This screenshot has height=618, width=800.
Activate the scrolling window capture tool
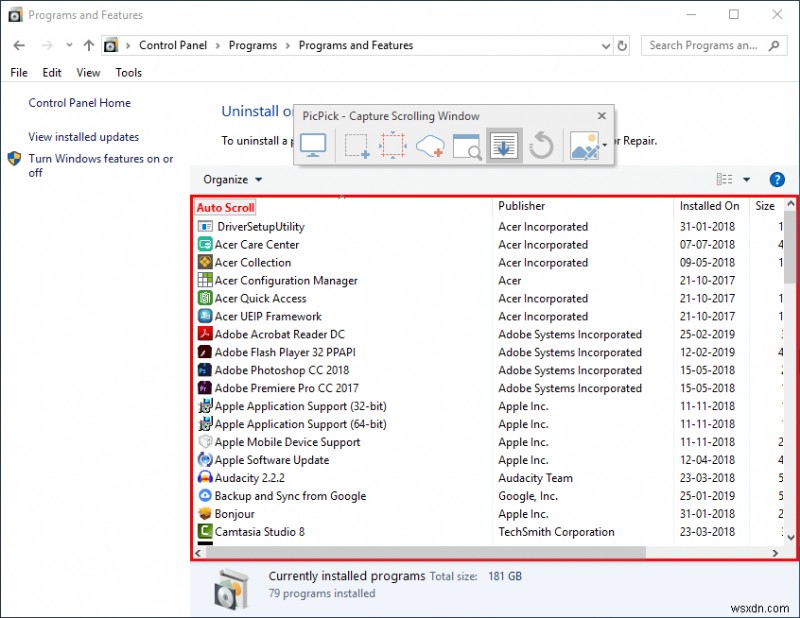(x=503, y=144)
